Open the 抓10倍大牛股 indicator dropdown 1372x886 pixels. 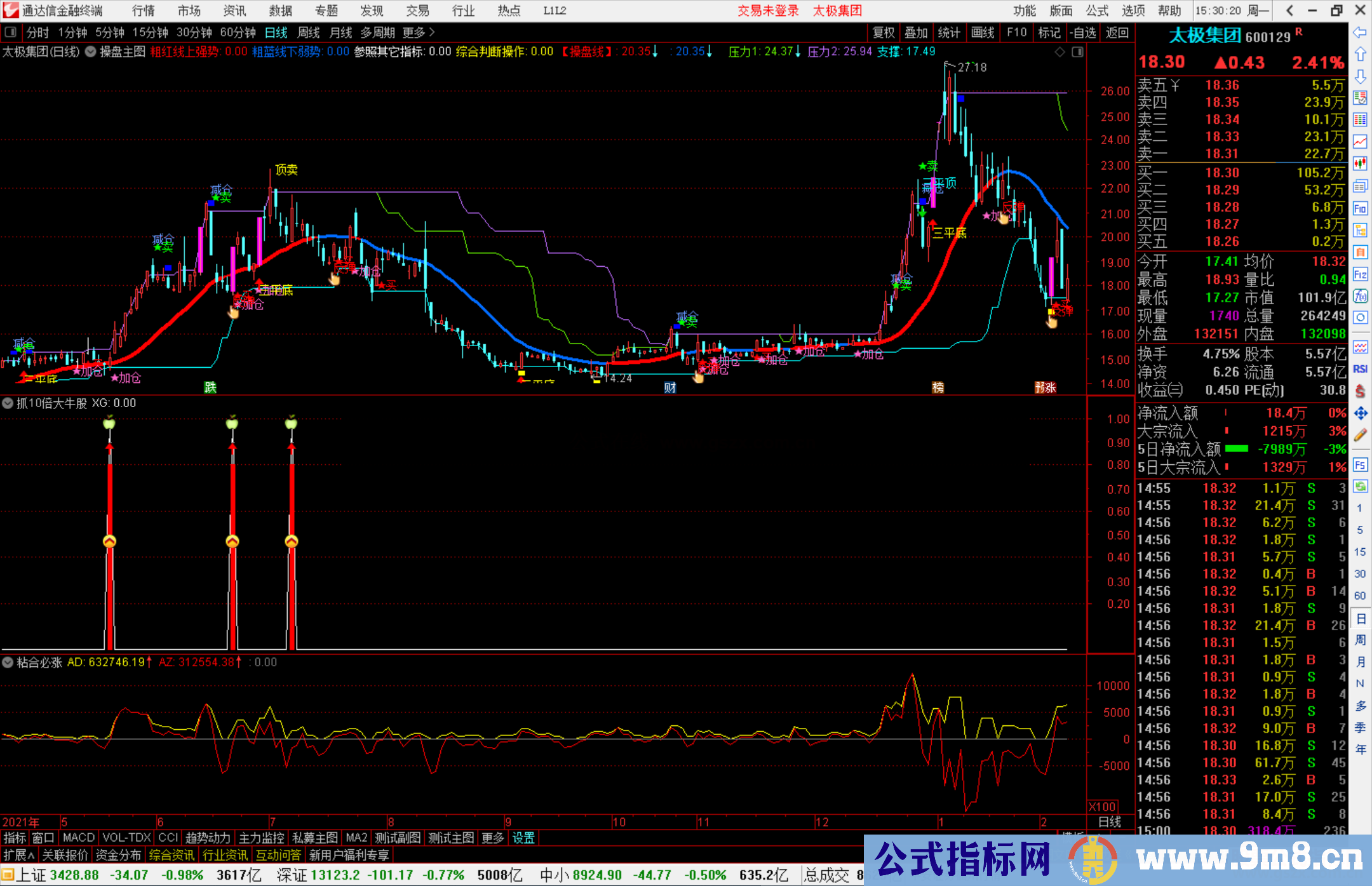(8, 403)
